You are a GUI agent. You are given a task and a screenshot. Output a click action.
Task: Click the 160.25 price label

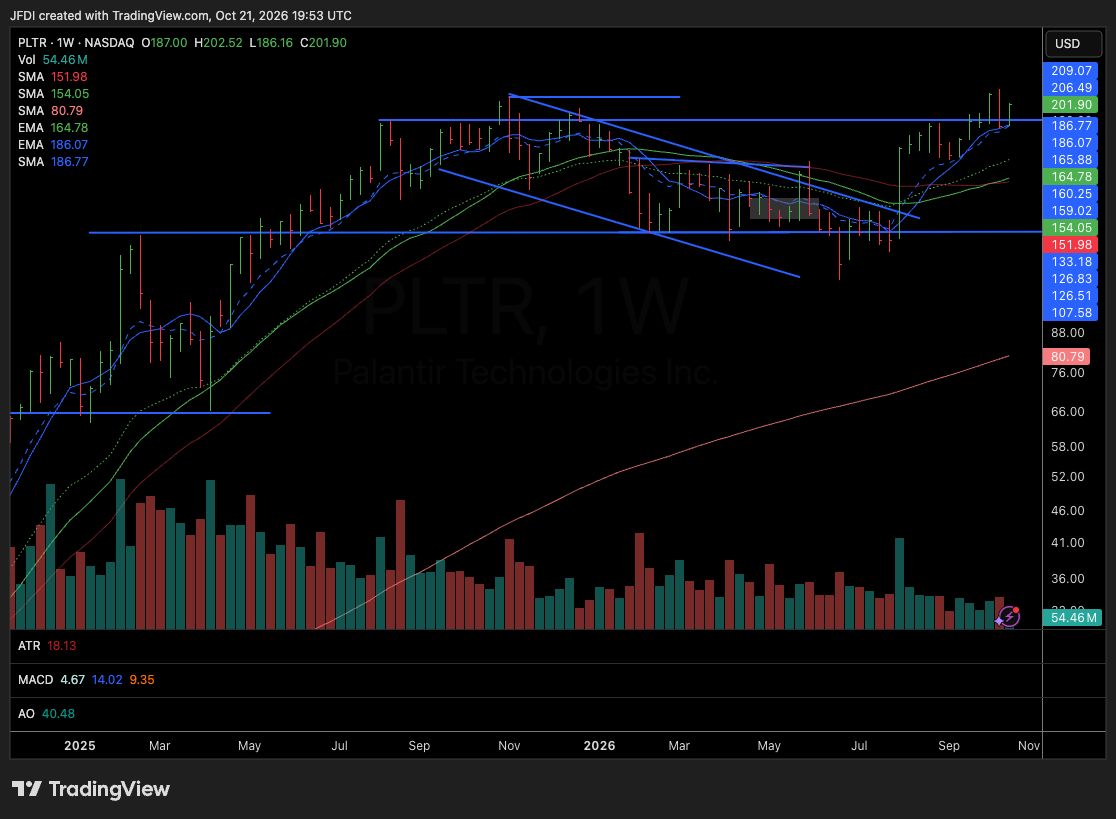point(1070,194)
